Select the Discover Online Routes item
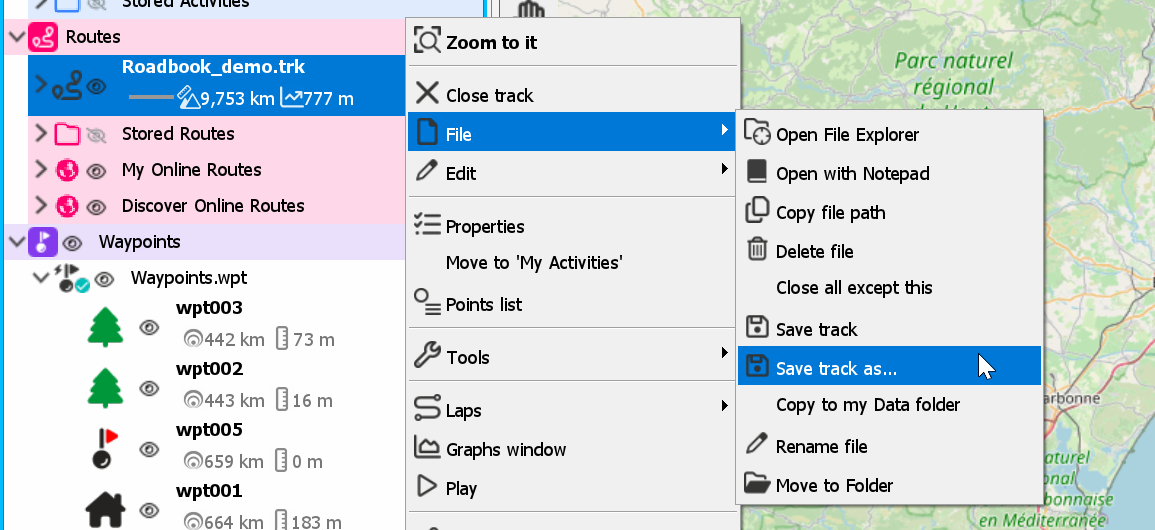This screenshot has width=1155, height=530. point(213,205)
